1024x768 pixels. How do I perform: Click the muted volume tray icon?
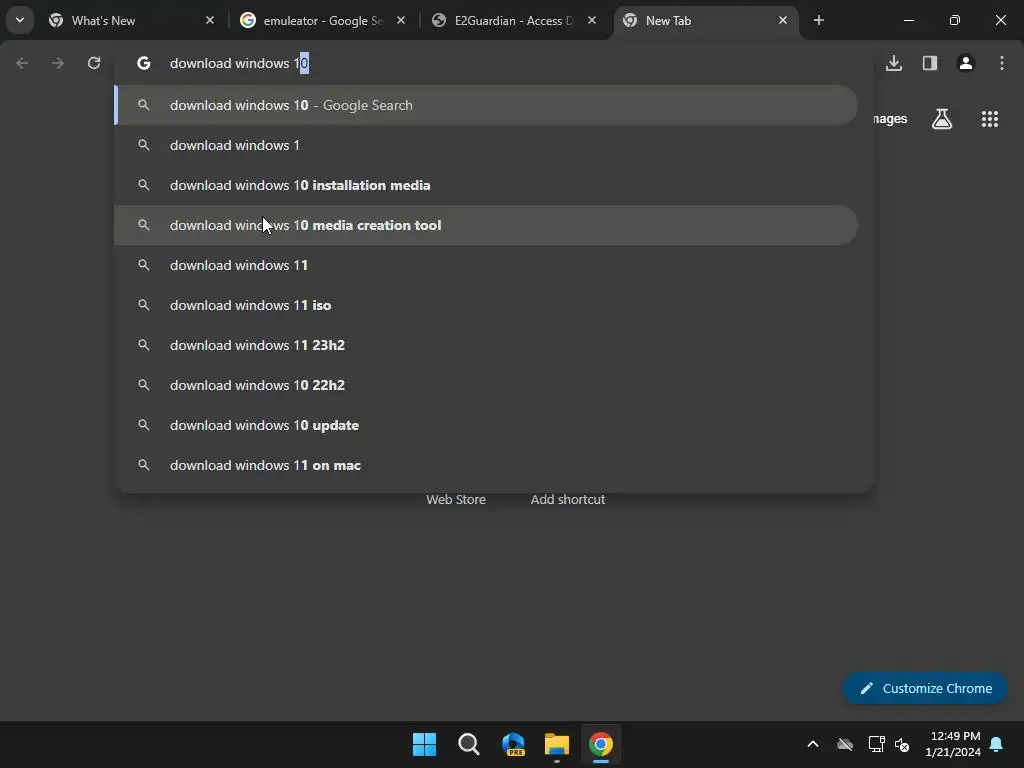coord(902,744)
